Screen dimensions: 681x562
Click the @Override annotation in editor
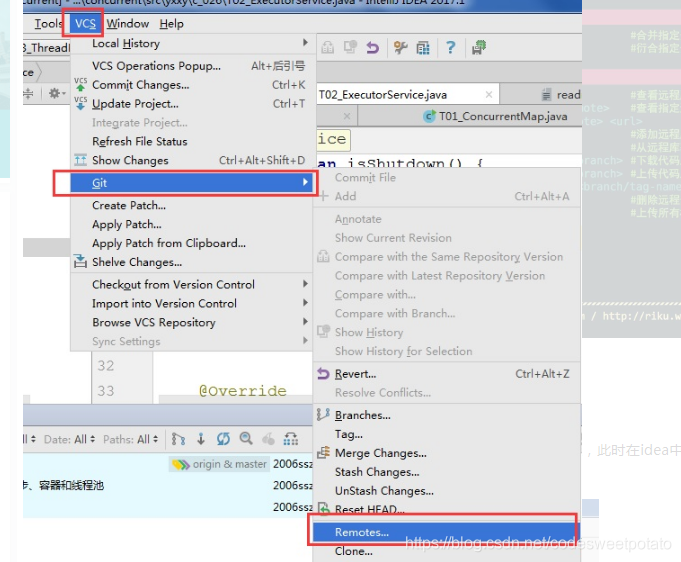pos(242,391)
